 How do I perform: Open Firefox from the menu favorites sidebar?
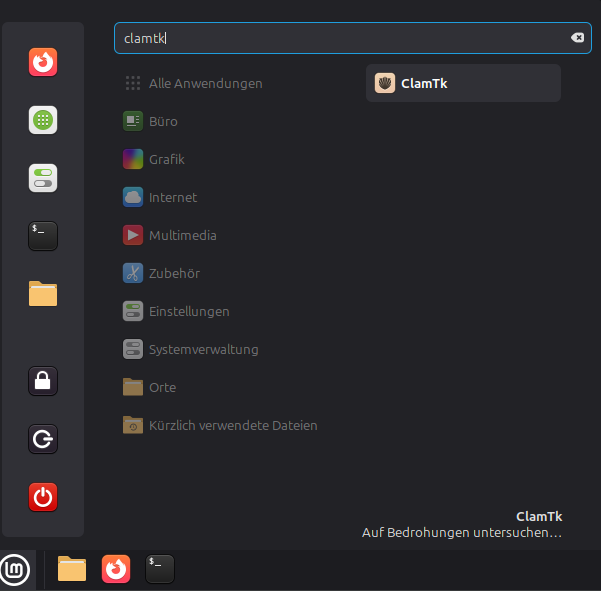tap(43, 62)
